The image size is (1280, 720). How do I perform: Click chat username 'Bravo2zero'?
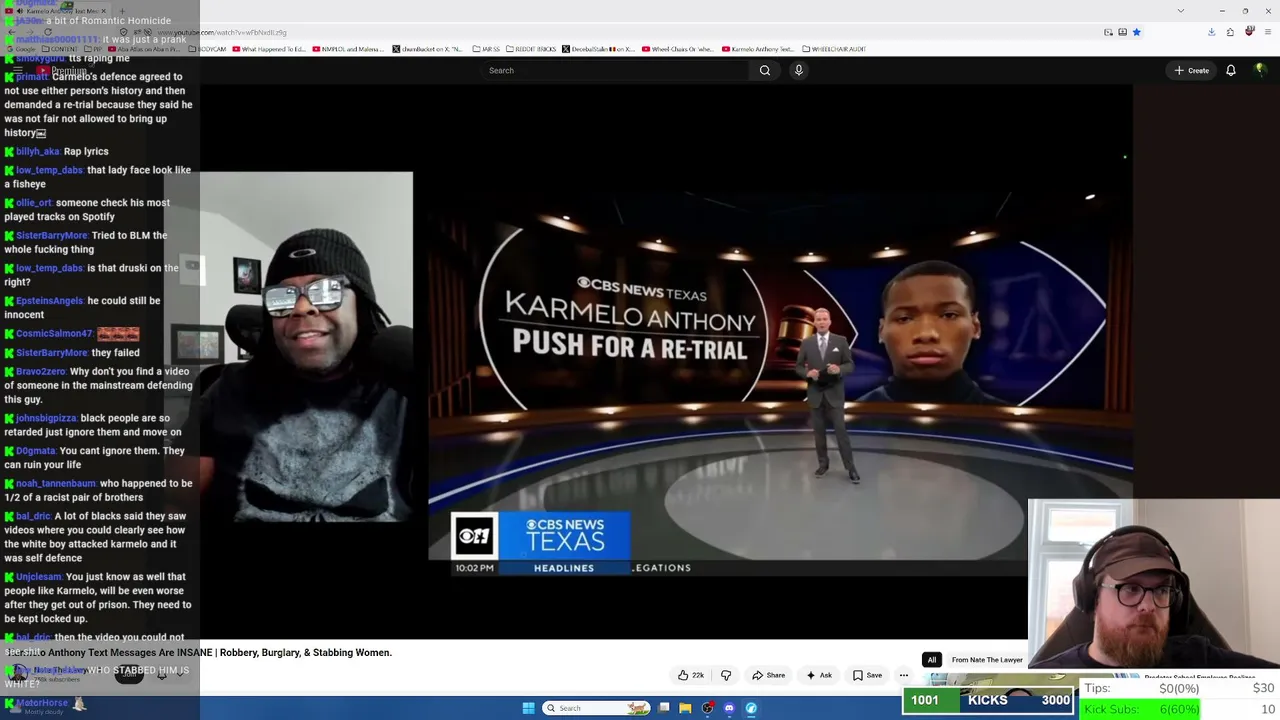coord(41,372)
